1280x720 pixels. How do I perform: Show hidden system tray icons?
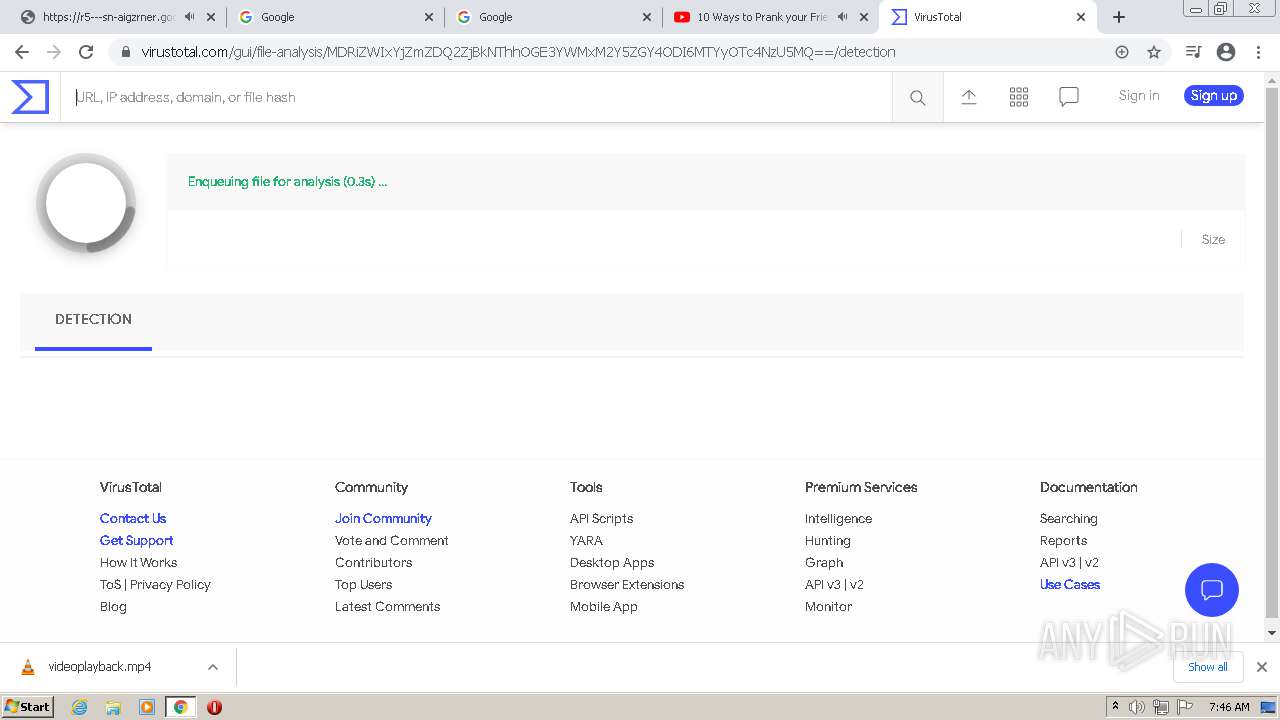click(1115, 707)
